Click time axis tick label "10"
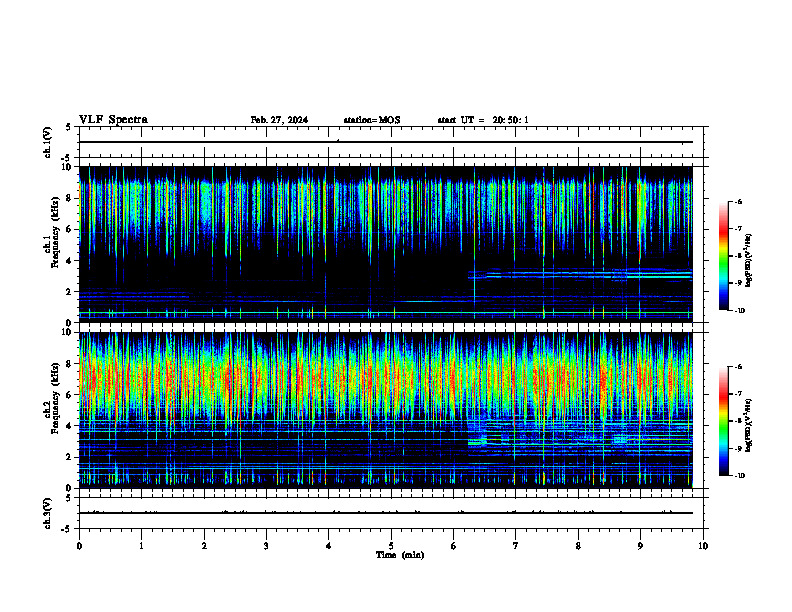Screen dimensions: 792x612 coord(703,546)
